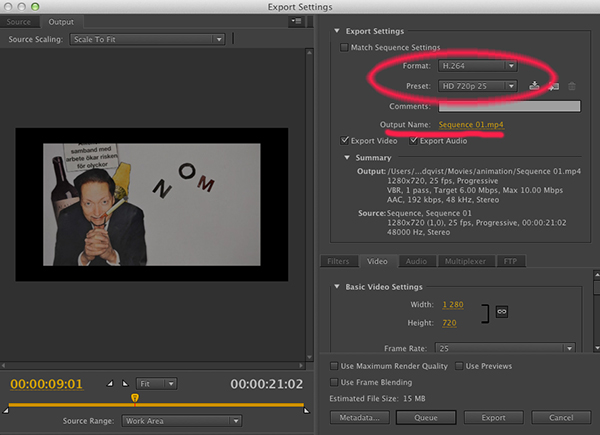Enable Use Maximum Render Quality
The height and width of the screenshot is (435, 600).
pyautogui.click(x=334, y=366)
